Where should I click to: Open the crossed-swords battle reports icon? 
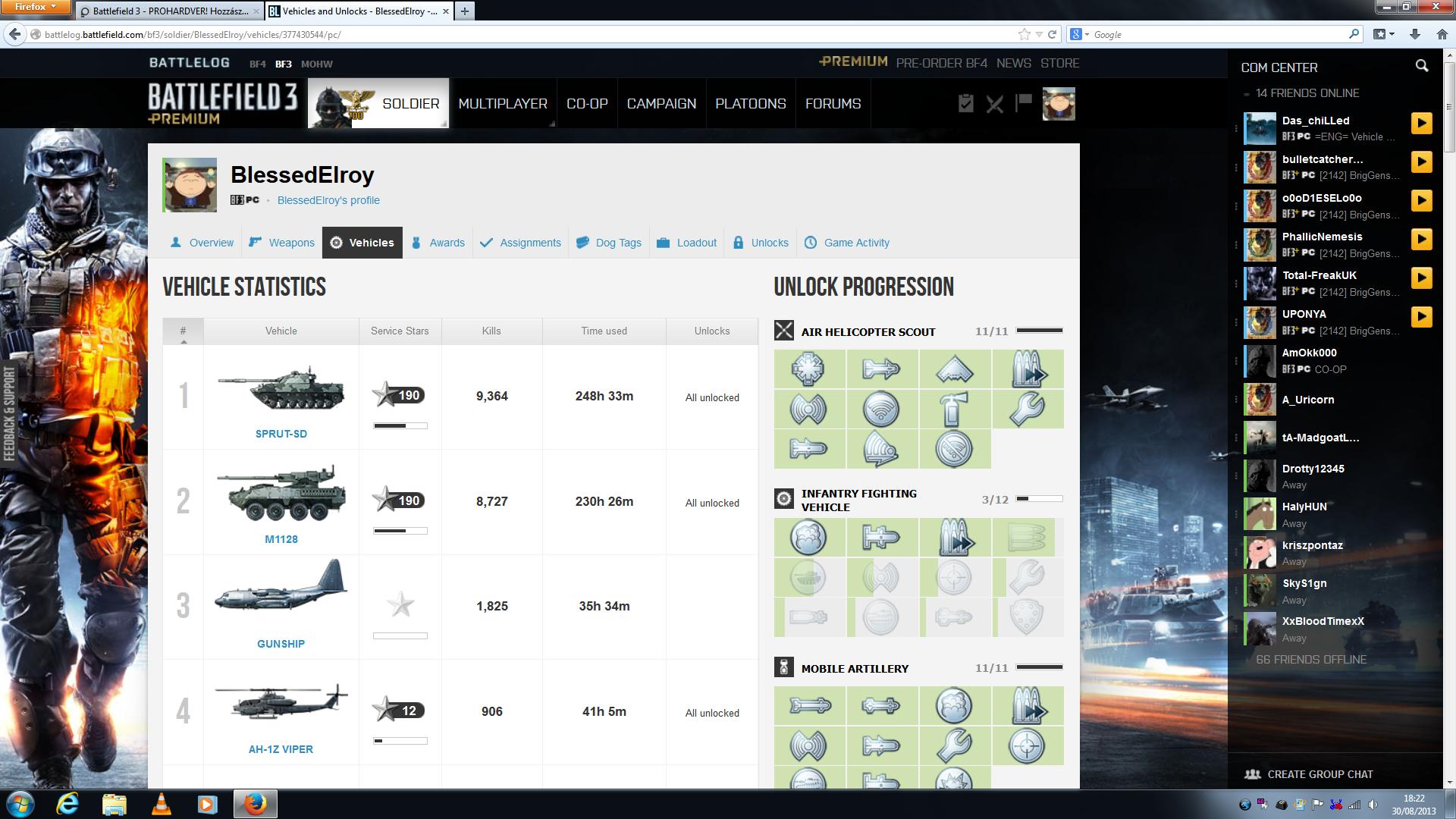(x=994, y=104)
